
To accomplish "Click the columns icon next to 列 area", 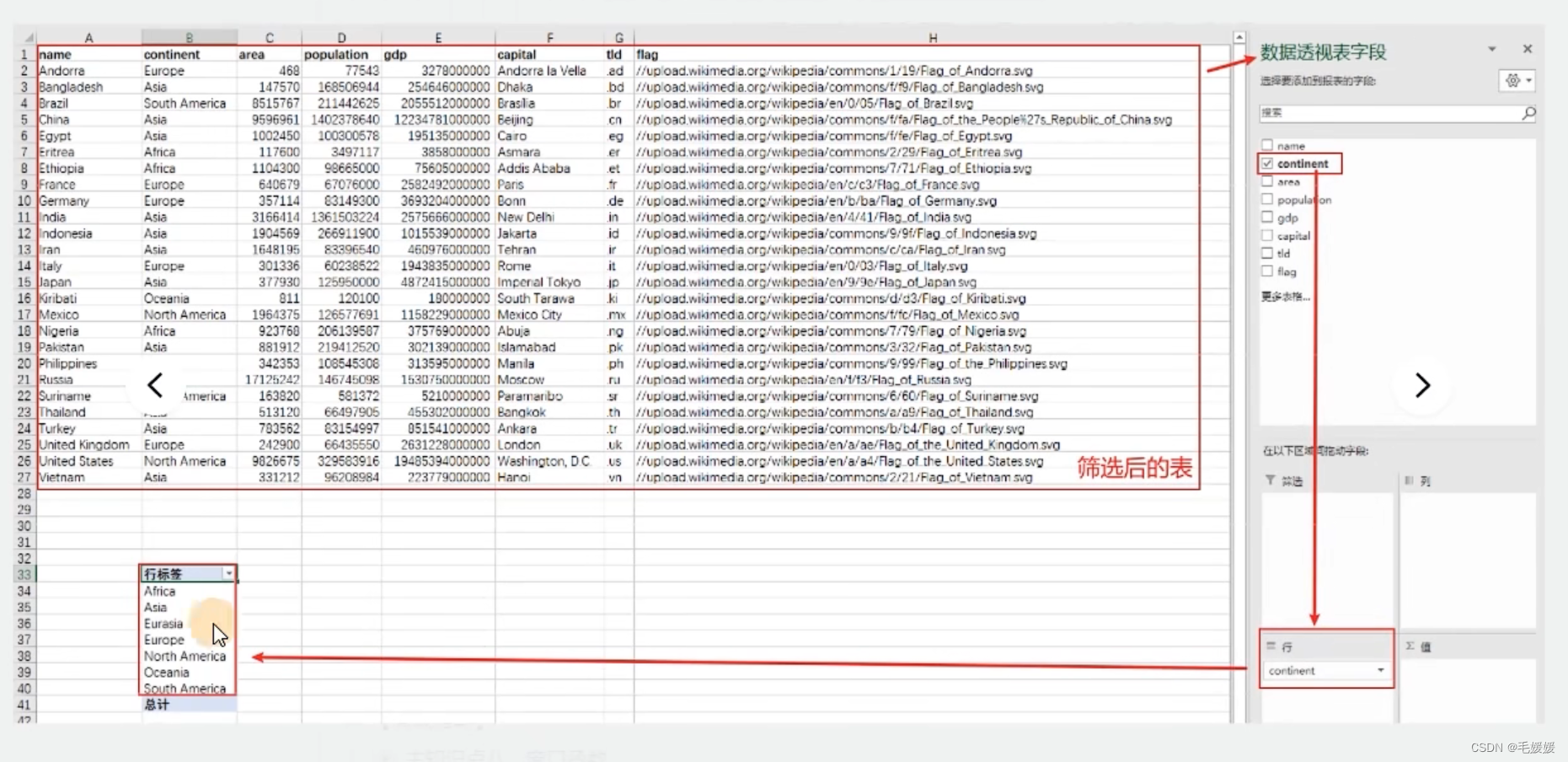I will pos(1409,480).
